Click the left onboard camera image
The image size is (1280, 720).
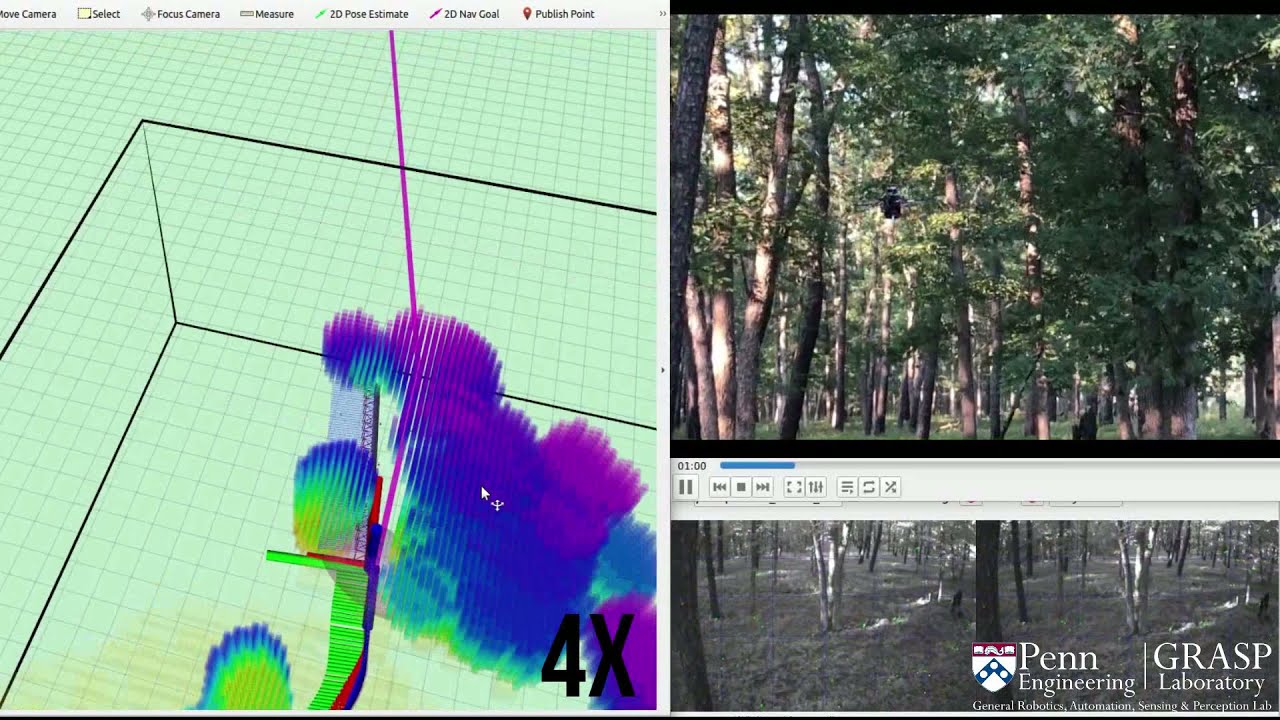click(x=823, y=614)
